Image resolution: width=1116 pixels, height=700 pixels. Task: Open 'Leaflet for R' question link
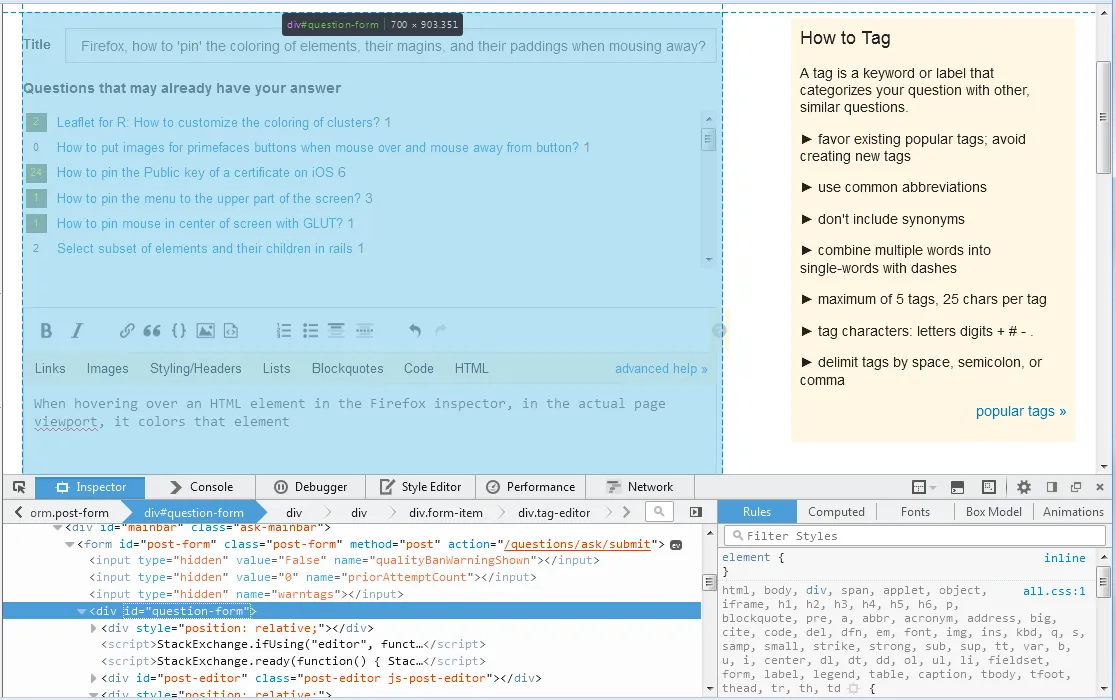[219, 122]
